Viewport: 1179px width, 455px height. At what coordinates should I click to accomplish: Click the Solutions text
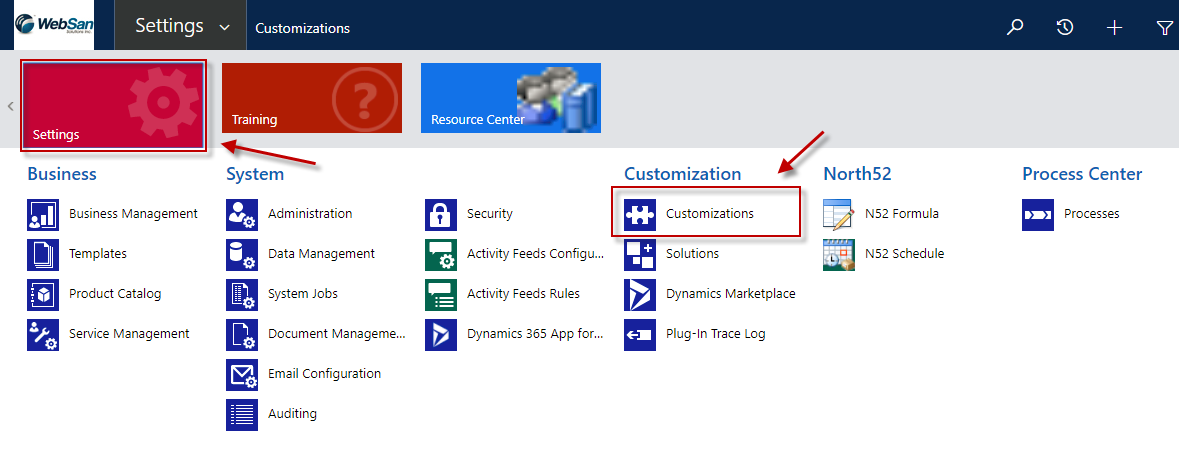(693, 253)
